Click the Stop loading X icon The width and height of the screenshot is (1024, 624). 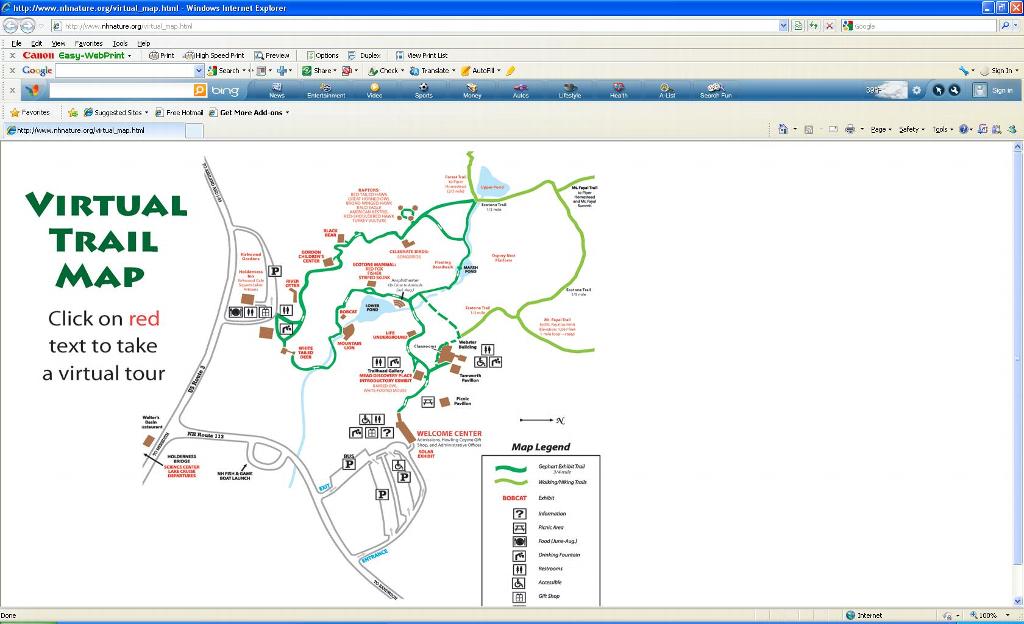click(829, 26)
